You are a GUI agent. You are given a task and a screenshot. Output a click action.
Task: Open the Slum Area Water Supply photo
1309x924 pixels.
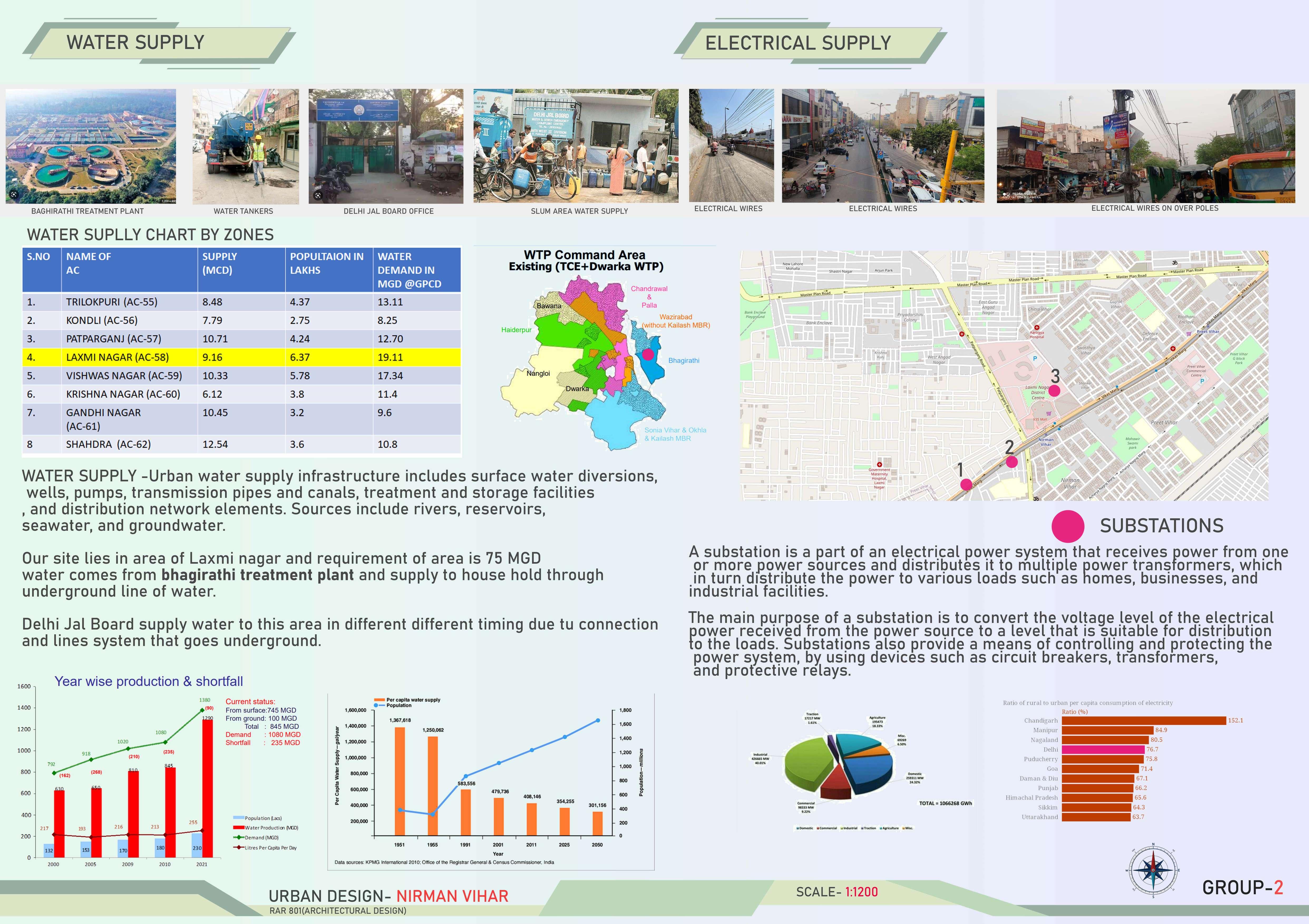pos(575,146)
